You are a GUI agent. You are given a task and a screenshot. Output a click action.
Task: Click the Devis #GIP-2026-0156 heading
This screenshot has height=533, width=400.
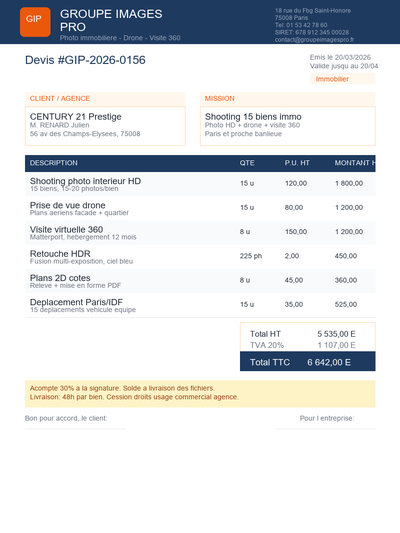click(x=85, y=60)
